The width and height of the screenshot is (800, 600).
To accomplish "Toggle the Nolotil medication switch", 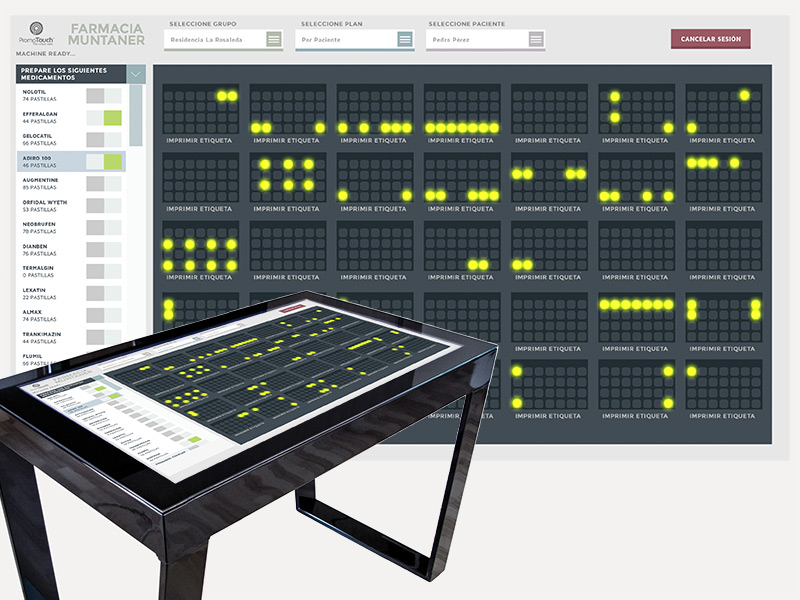I will coord(103,96).
